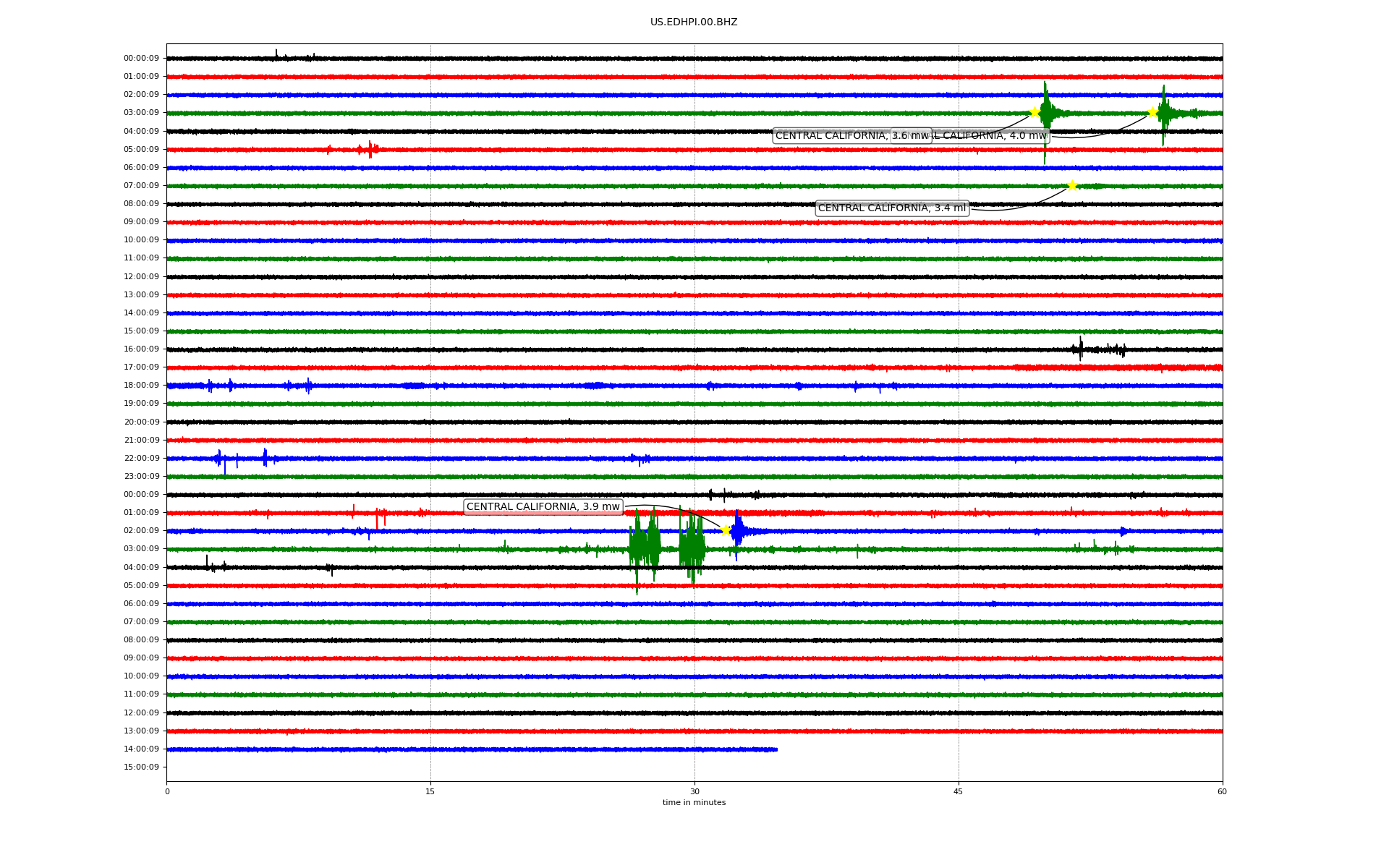Click the yellow star of the 3.6 mw event
This screenshot has height=868, width=1389.
pyautogui.click(x=1035, y=112)
